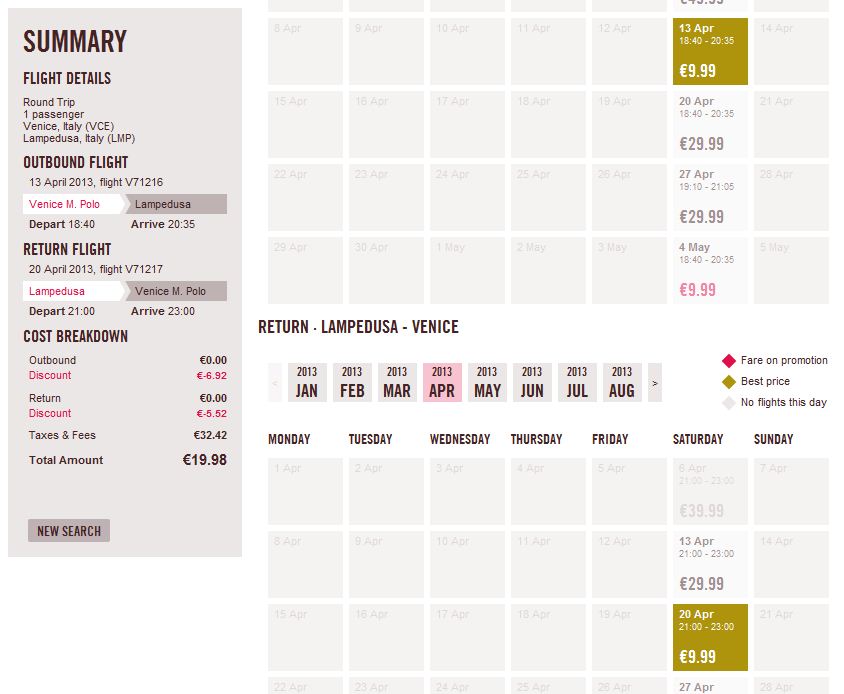Select outbound 27 Apr flight 19:10 - 21:05
This screenshot has height=694, width=844.
tap(710, 198)
